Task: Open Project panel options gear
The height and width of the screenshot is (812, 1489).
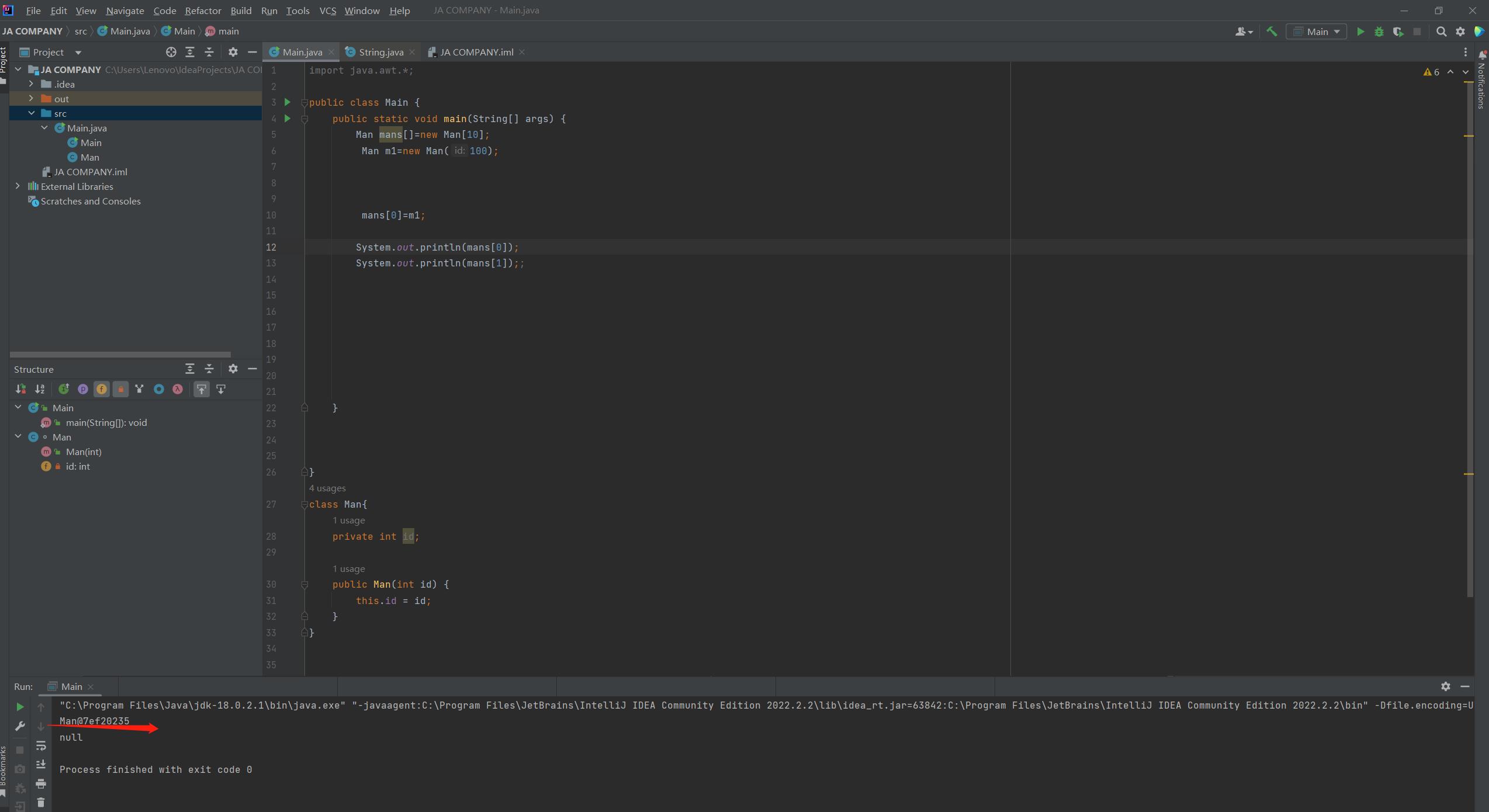Action: [233, 52]
